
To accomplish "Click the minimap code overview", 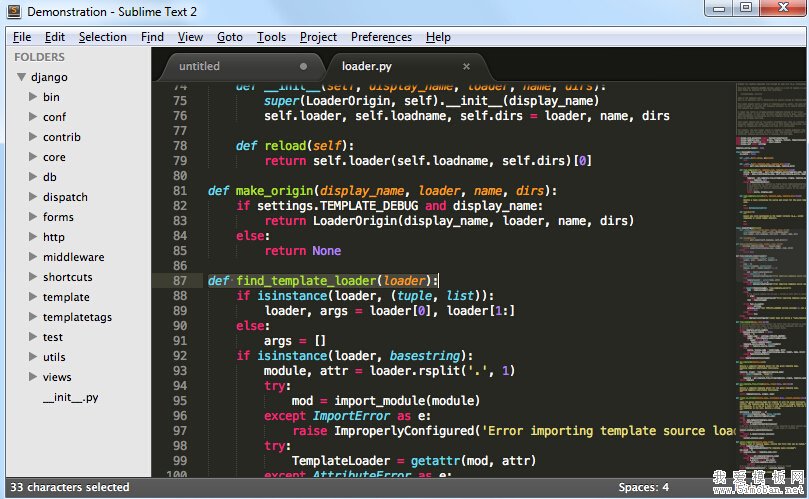I will click(x=770, y=250).
